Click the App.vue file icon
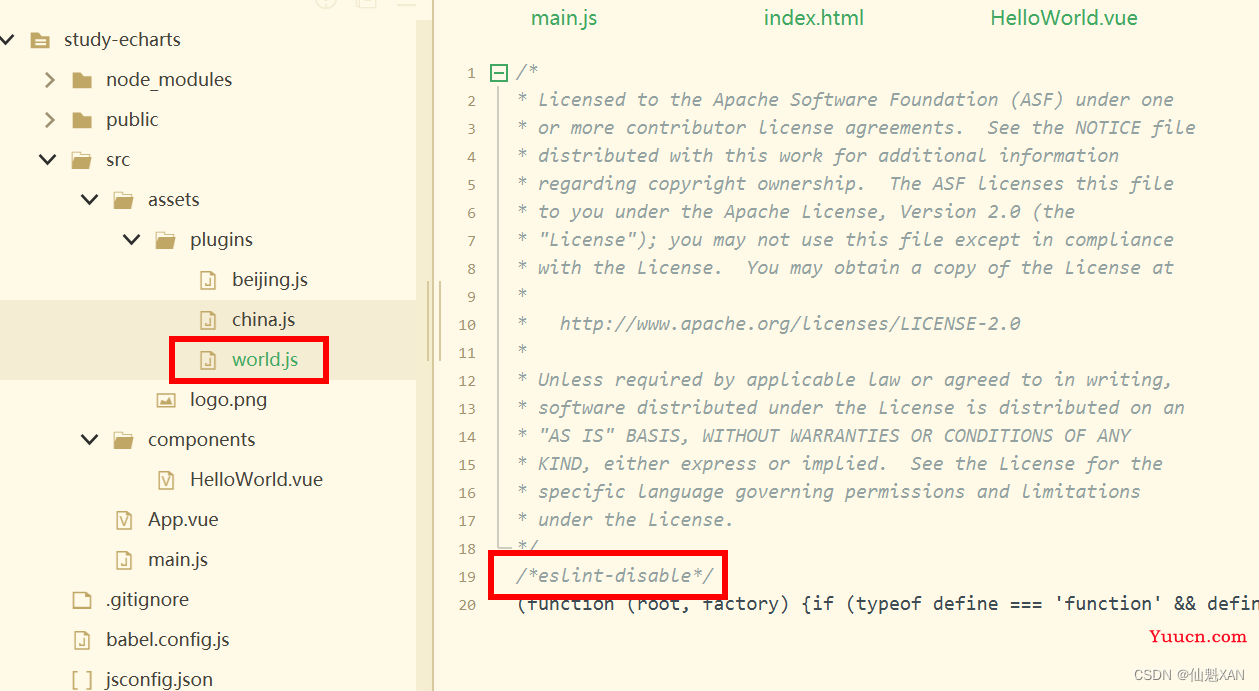 point(124,520)
